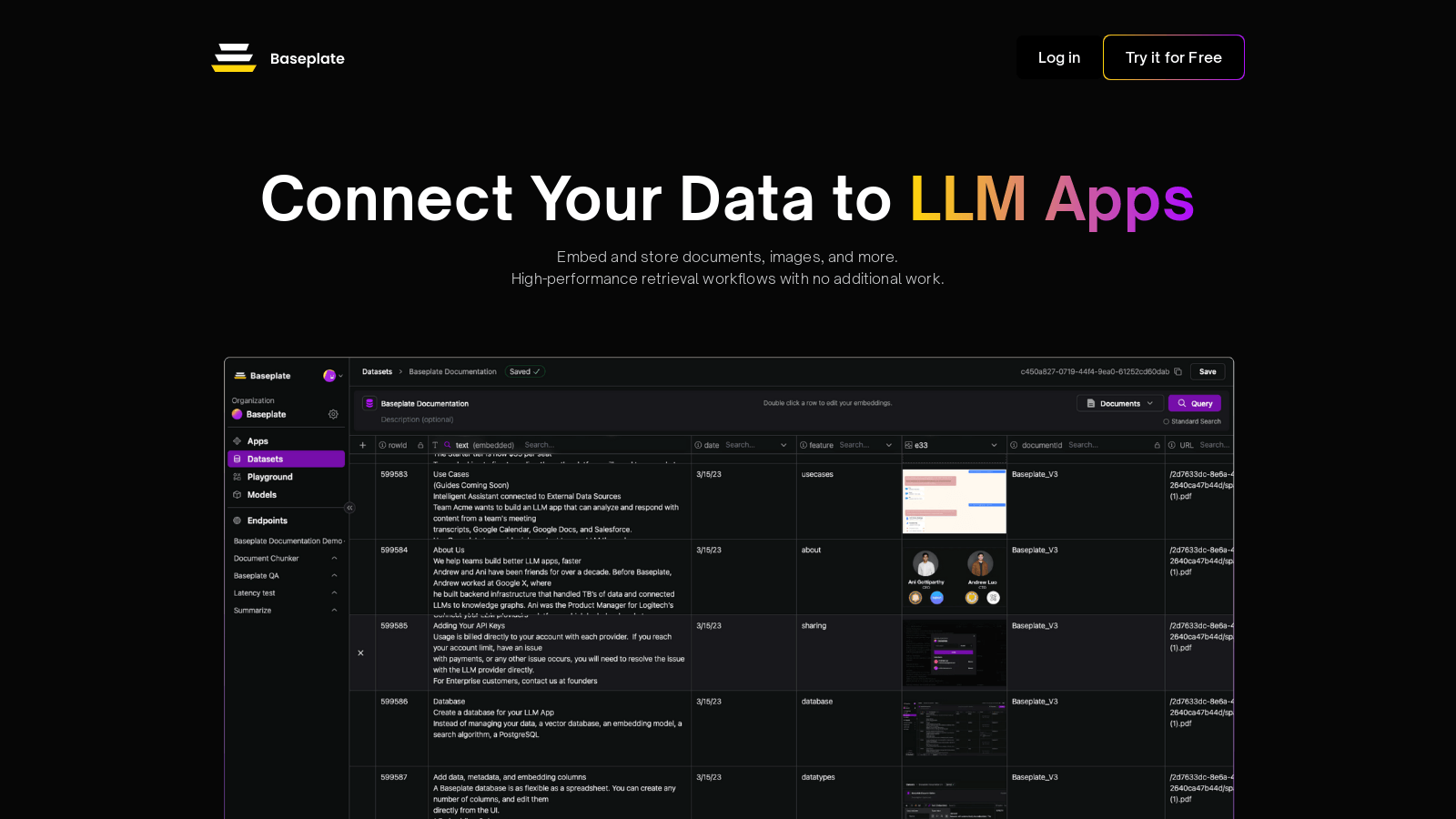The height and width of the screenshot is (819, 1456).
Task: Click the info icon on the date column
Action: tap(698, 445)
